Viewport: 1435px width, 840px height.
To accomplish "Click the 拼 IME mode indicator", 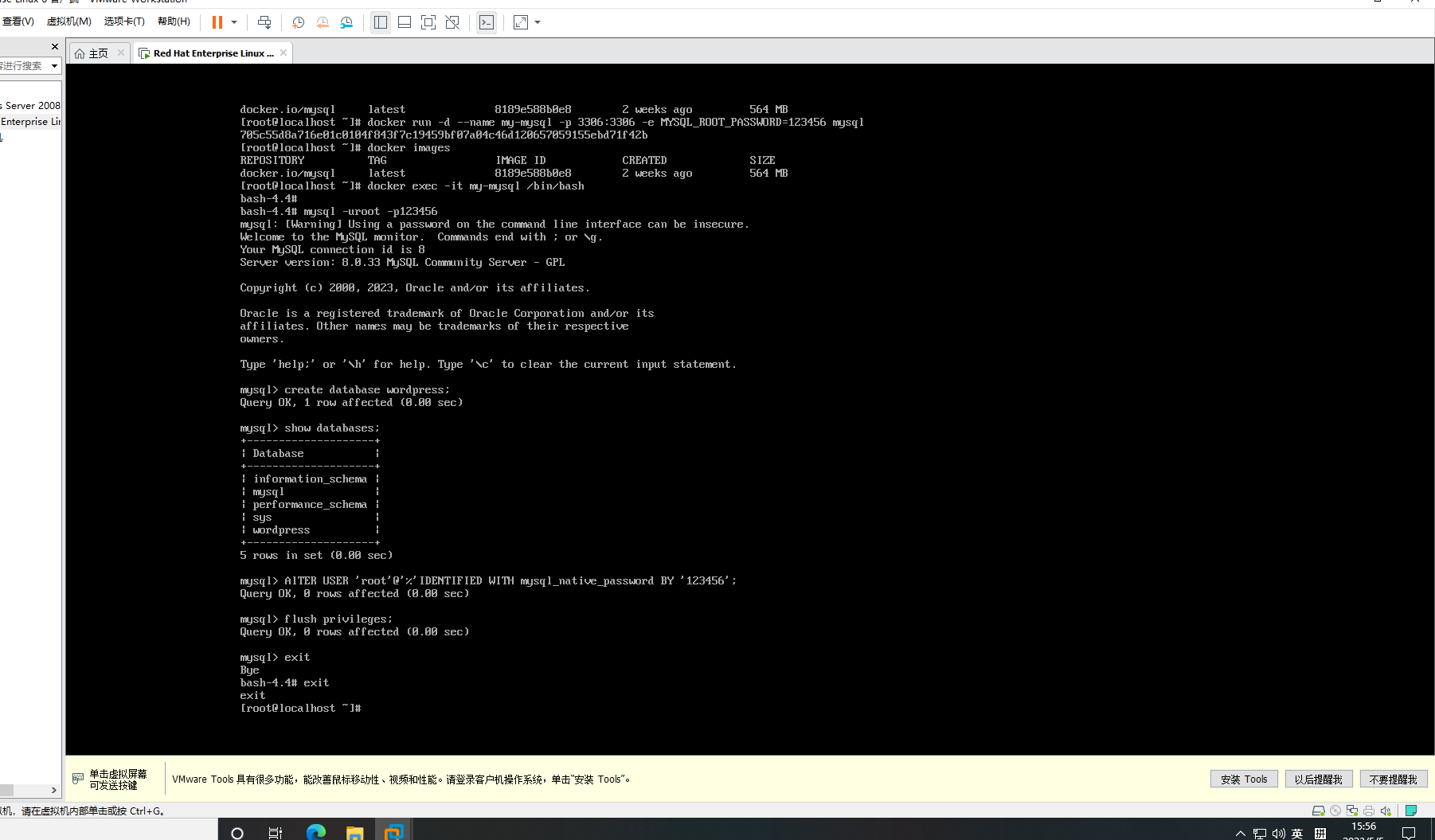I will point(1320,834).
